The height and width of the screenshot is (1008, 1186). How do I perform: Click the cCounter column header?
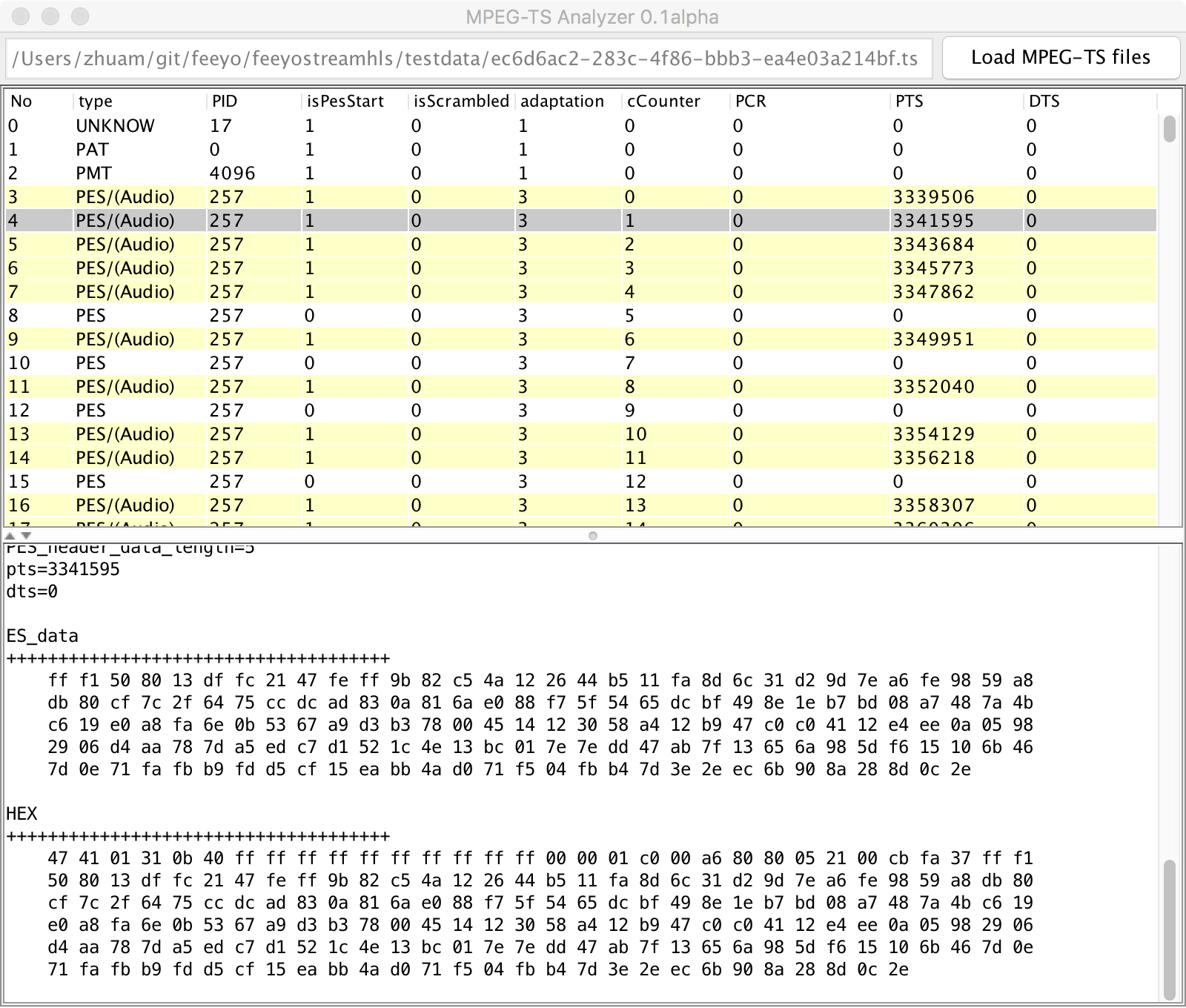(675, 102)
